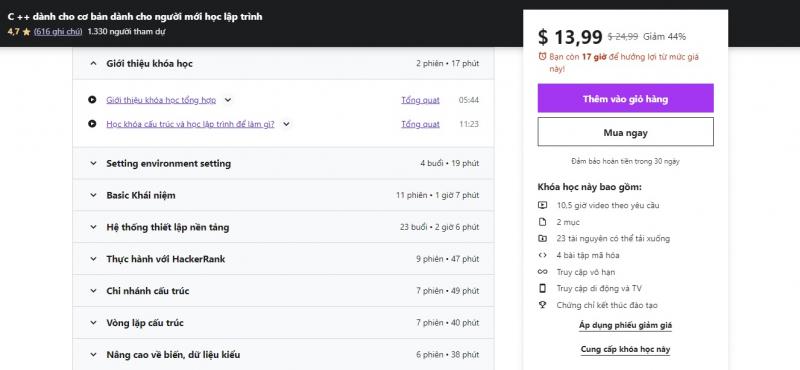Click Tổng quạt link on the 05:44 lecture
Image resolution: width=800 pixels, height=370 pixels.
click(x=420, y=100)
